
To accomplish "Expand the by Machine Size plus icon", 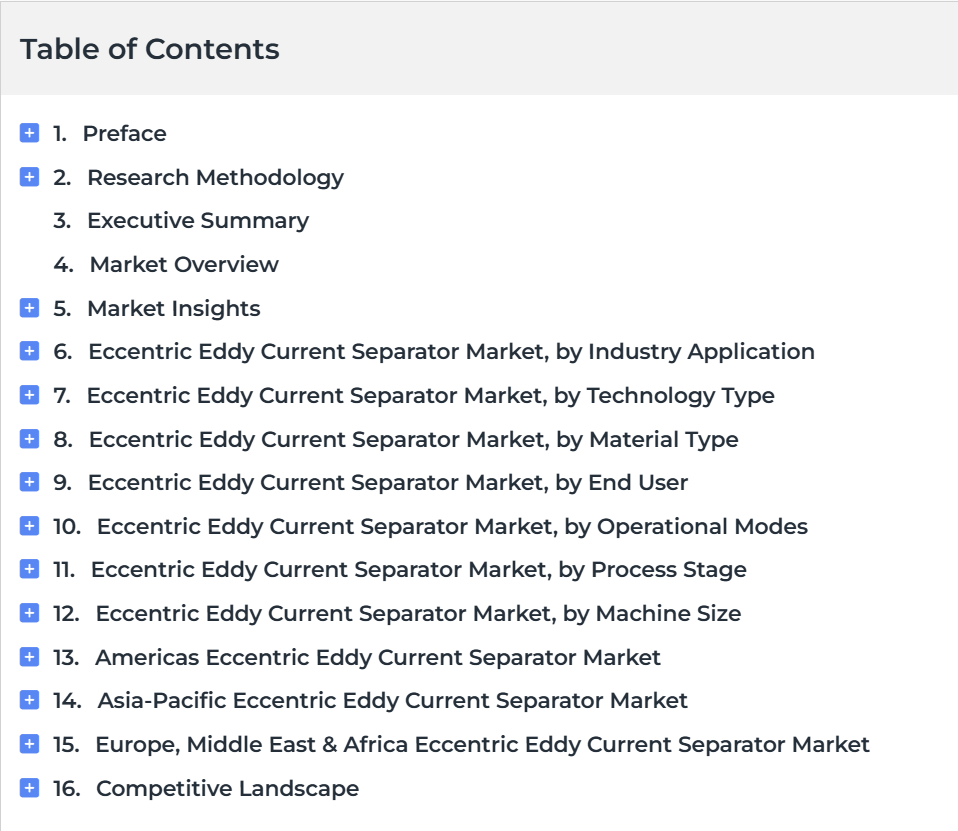I will point(29,612).
